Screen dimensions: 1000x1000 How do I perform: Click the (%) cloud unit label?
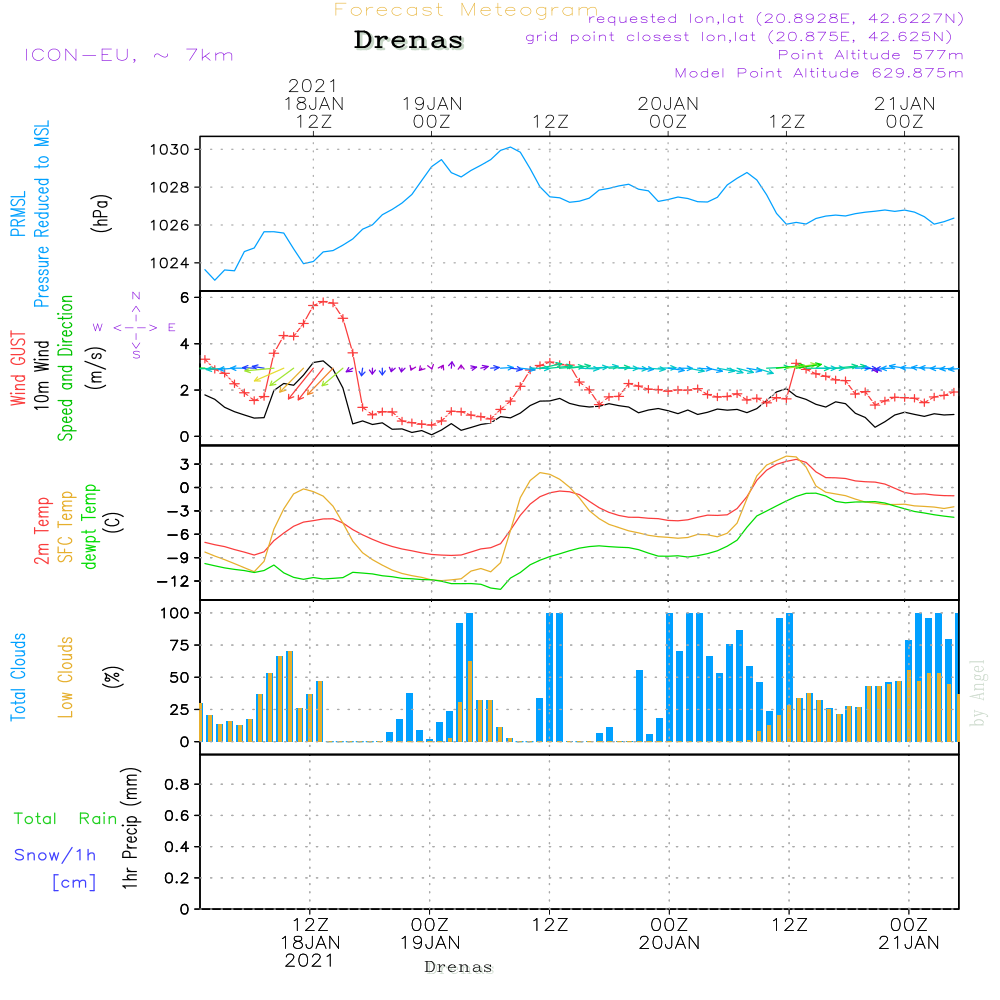[x=112, y=677]
